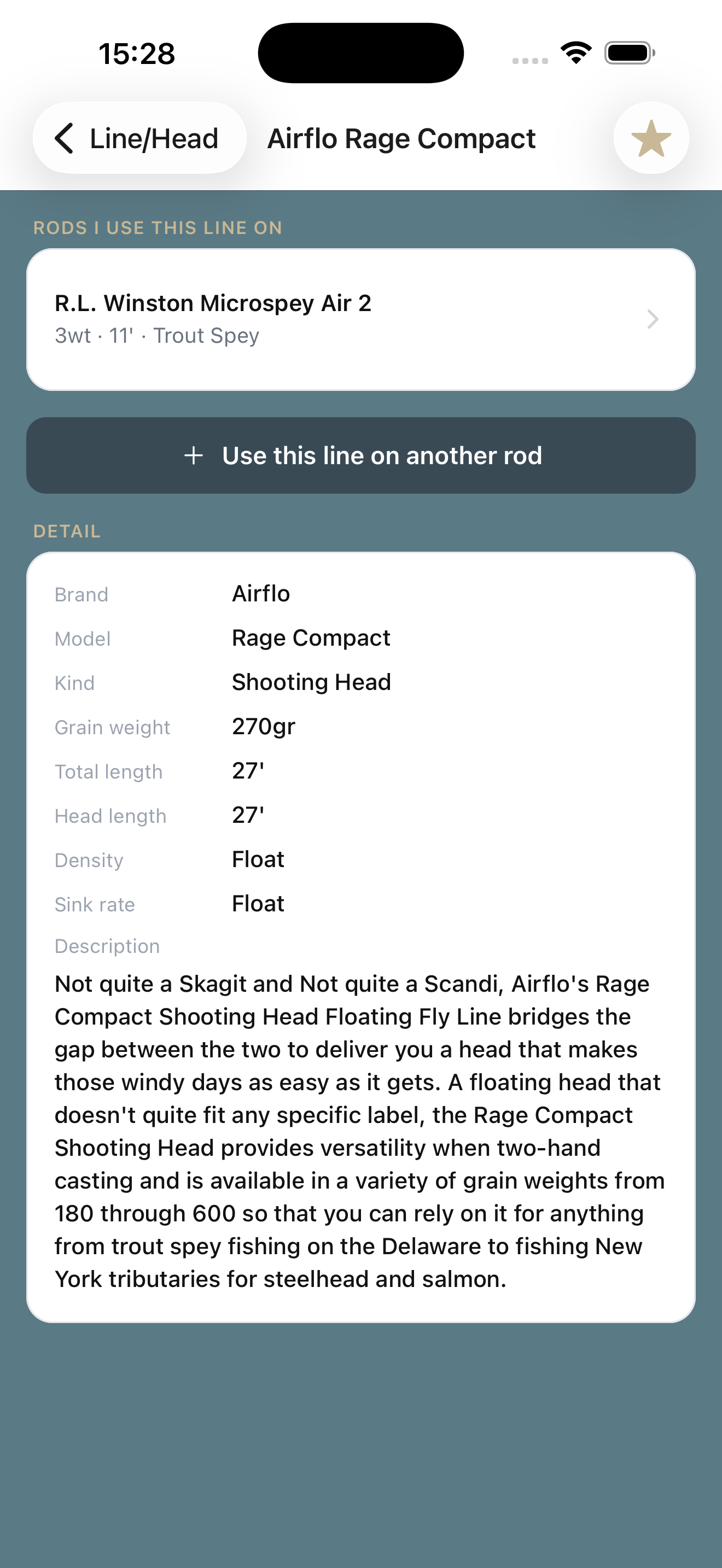Tap the description paragraph text
722x1568 pixels.
coord(359,1131)
